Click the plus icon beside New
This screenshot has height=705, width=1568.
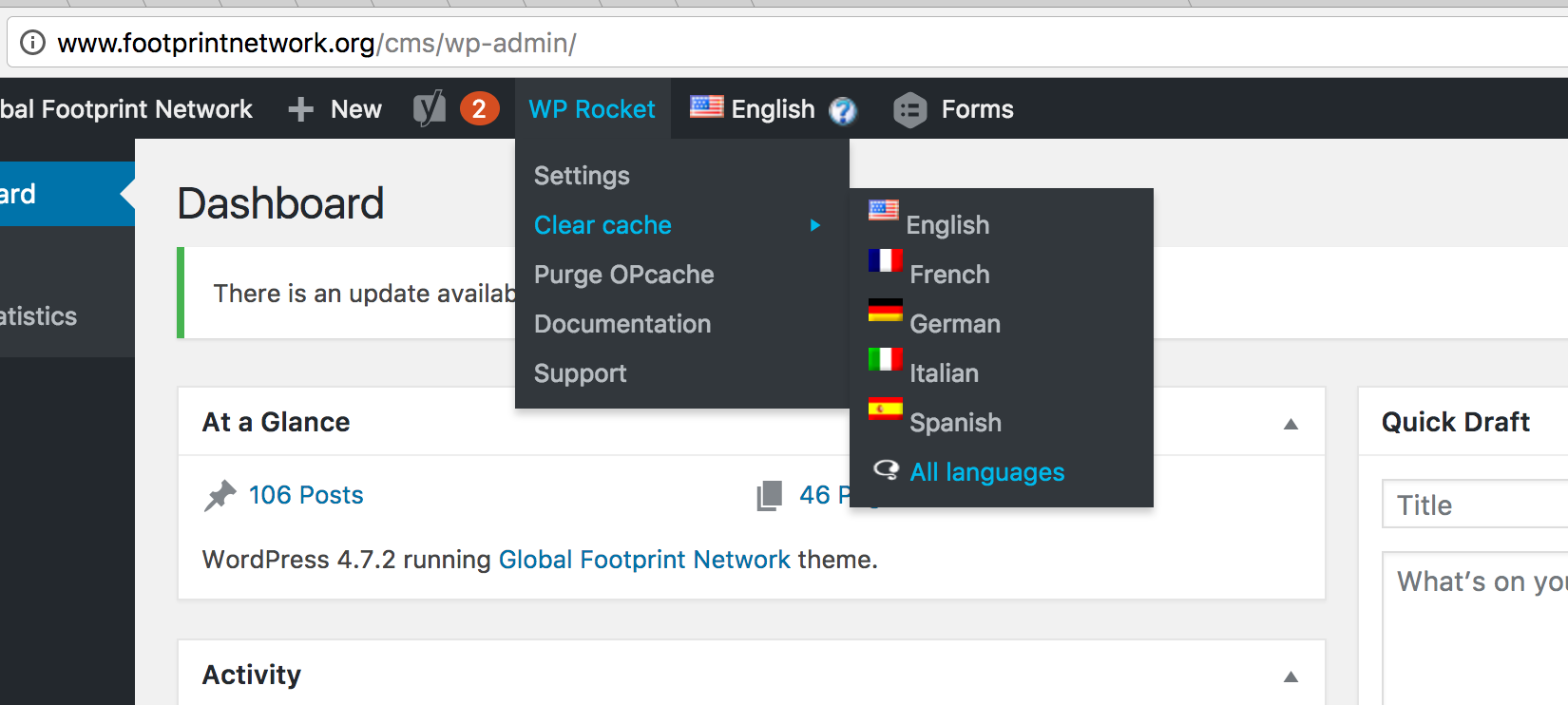click(x=300, y=109)
